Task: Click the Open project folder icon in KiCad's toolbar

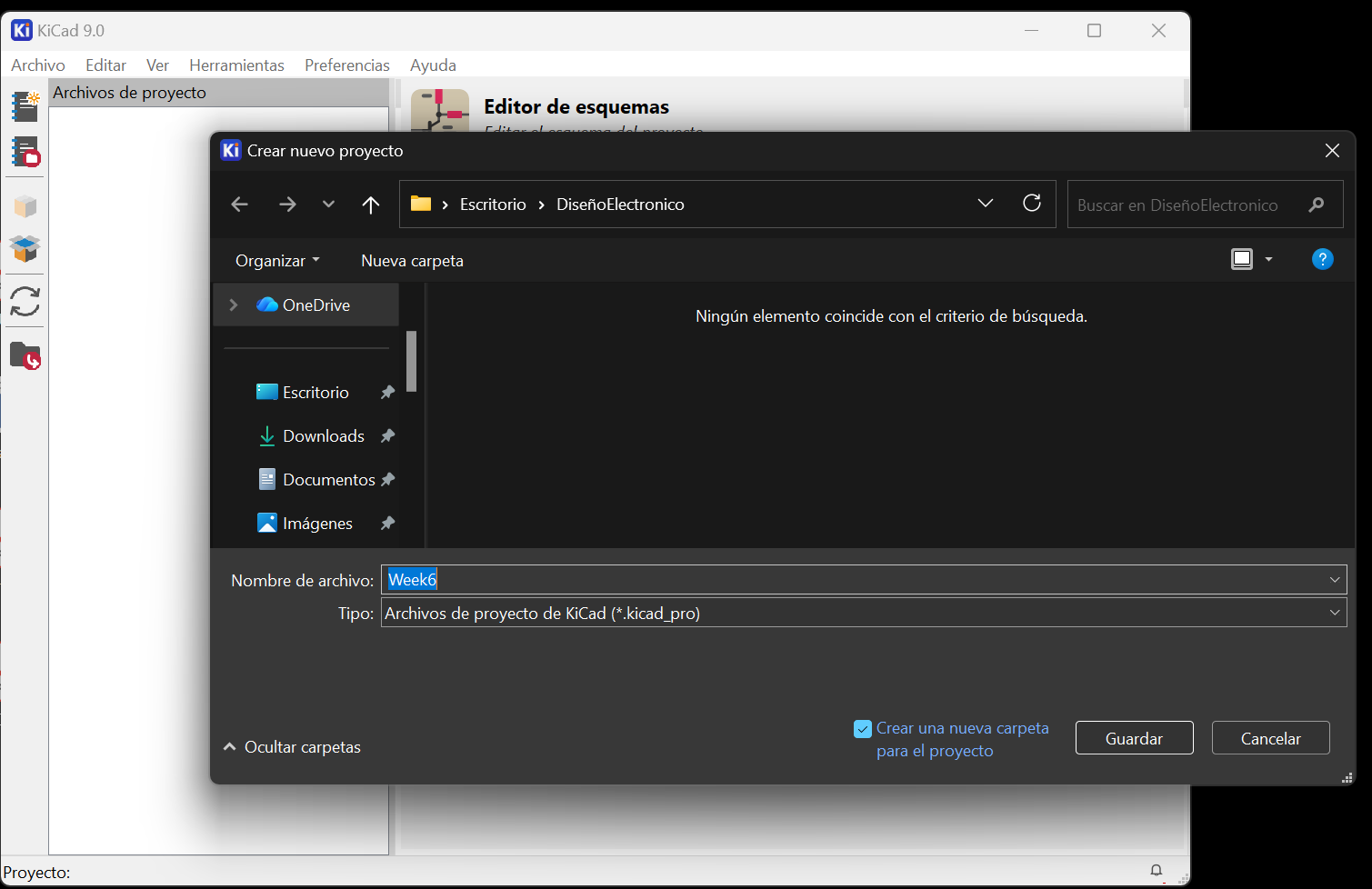Action: [25, 355]
